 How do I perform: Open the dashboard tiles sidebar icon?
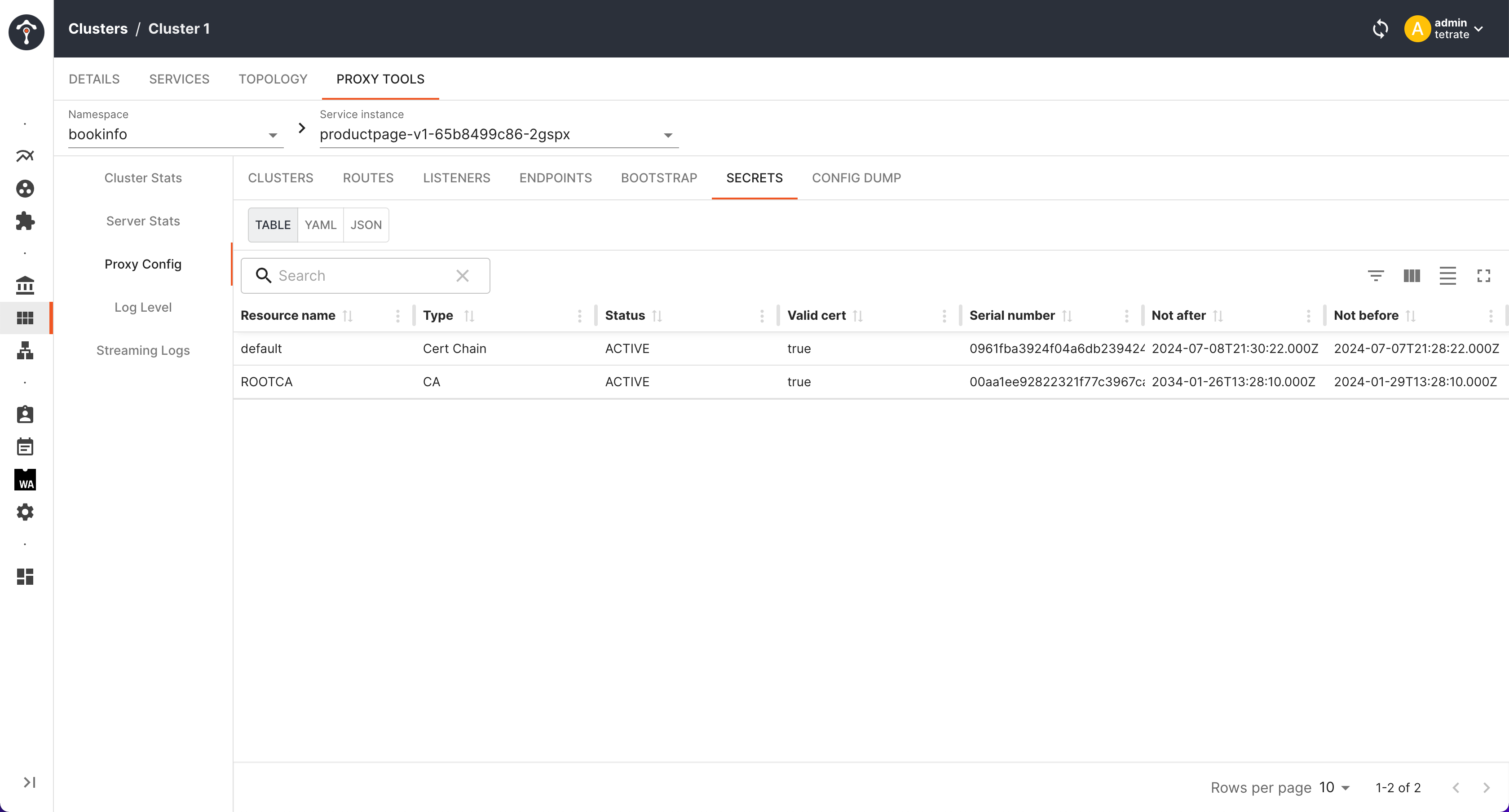tap(25, 577)
